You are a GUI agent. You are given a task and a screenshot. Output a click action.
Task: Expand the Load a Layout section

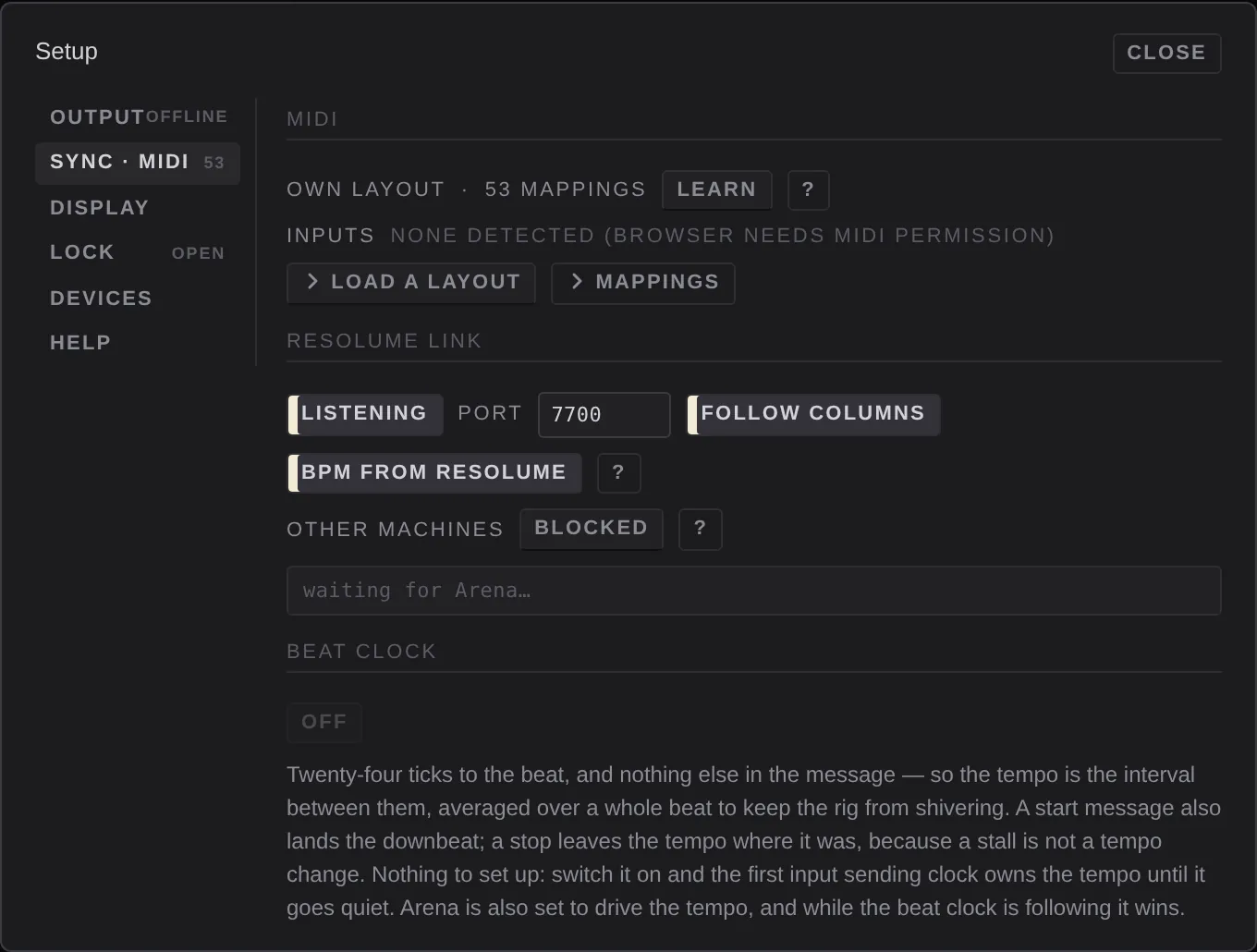point(411,283)
